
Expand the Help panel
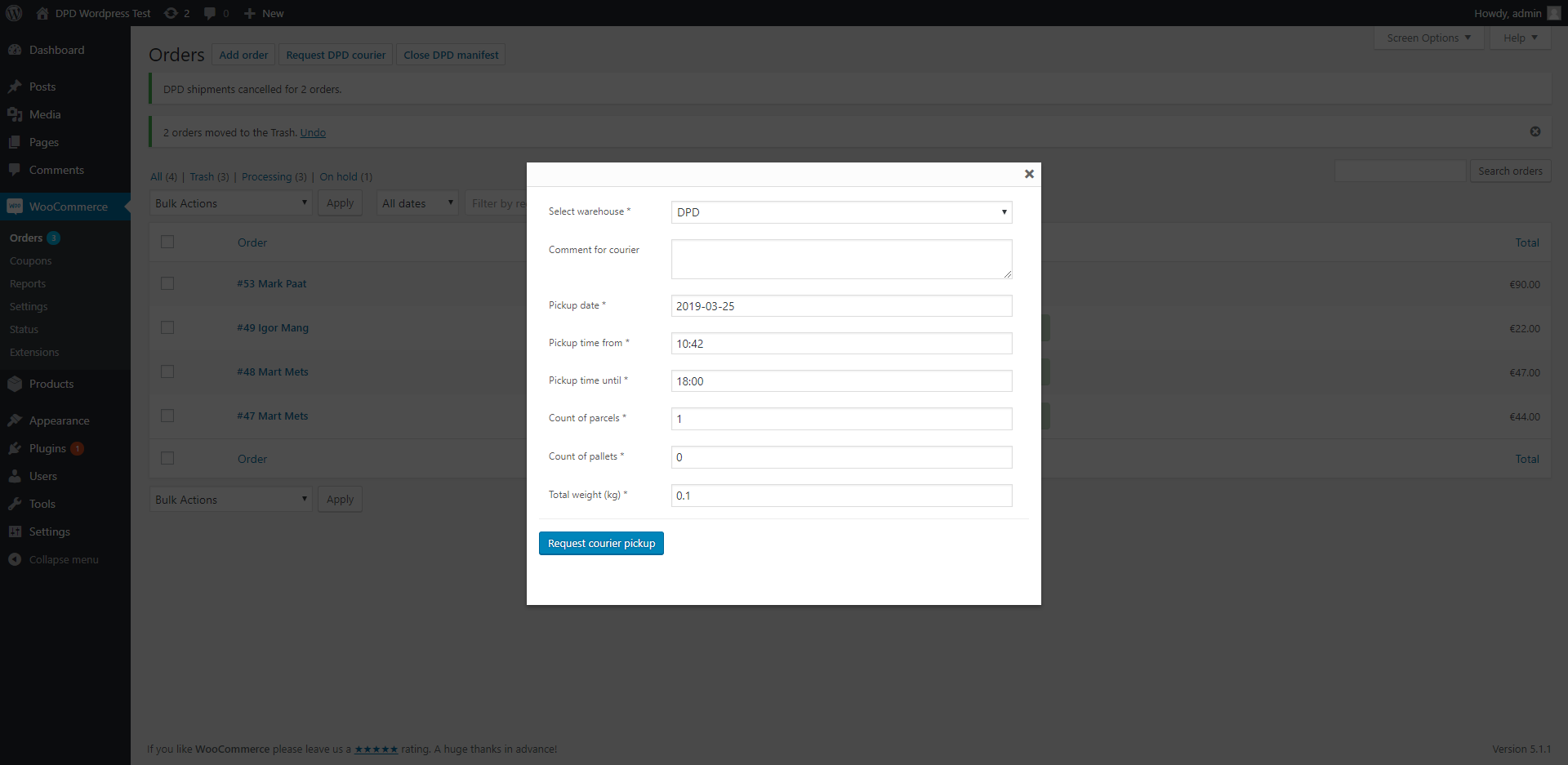pos(1520,38)
